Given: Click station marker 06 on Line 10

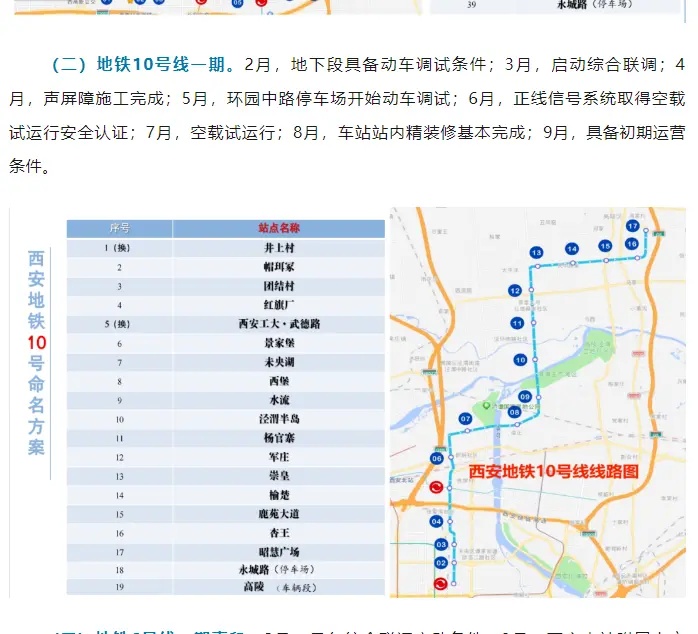Looking at the screenshot, I should pos(437,458).
